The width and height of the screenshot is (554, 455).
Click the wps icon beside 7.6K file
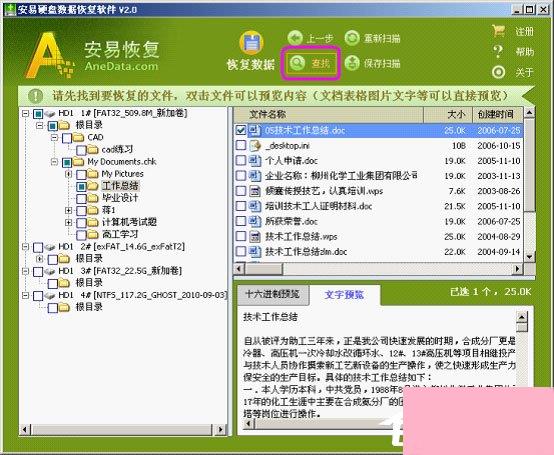255,191
